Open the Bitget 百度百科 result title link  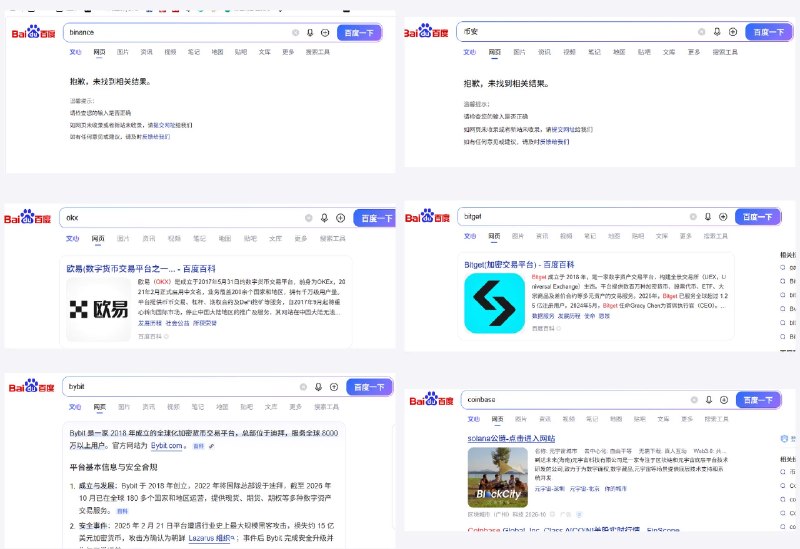[519, 265]
